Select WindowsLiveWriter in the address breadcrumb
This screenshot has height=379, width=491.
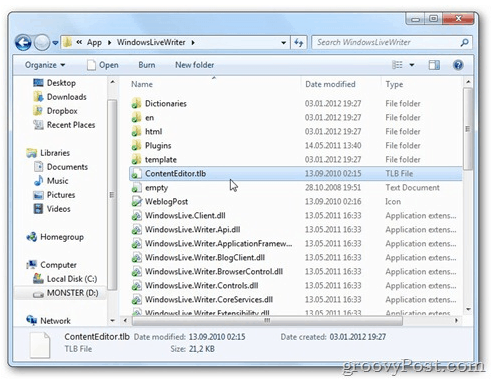pyautogui.click(x=151, y=42)
